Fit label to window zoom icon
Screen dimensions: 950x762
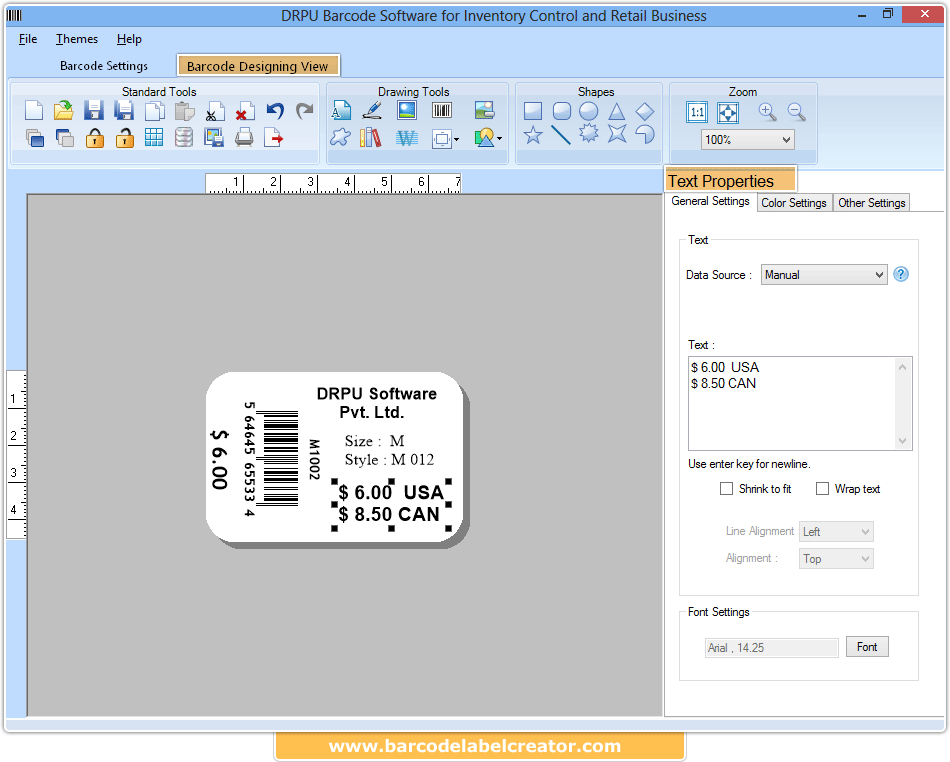coord(727,112)
